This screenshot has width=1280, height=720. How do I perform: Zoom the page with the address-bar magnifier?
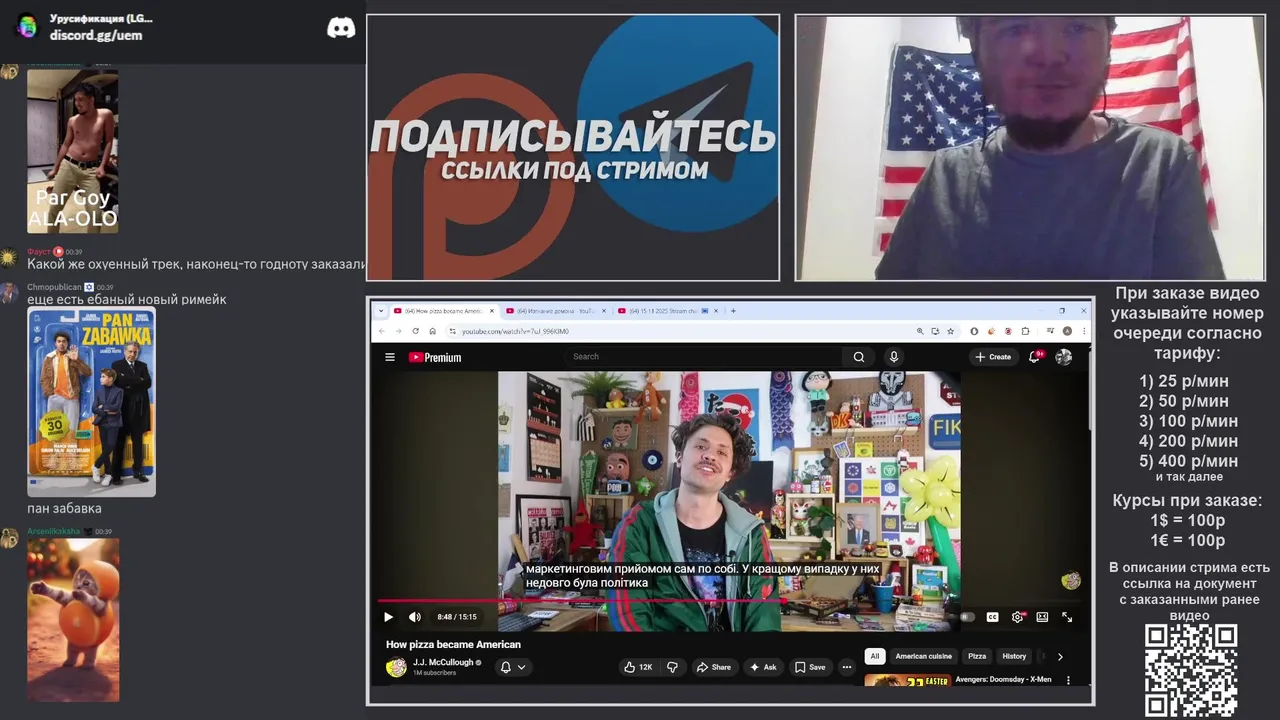920,331
